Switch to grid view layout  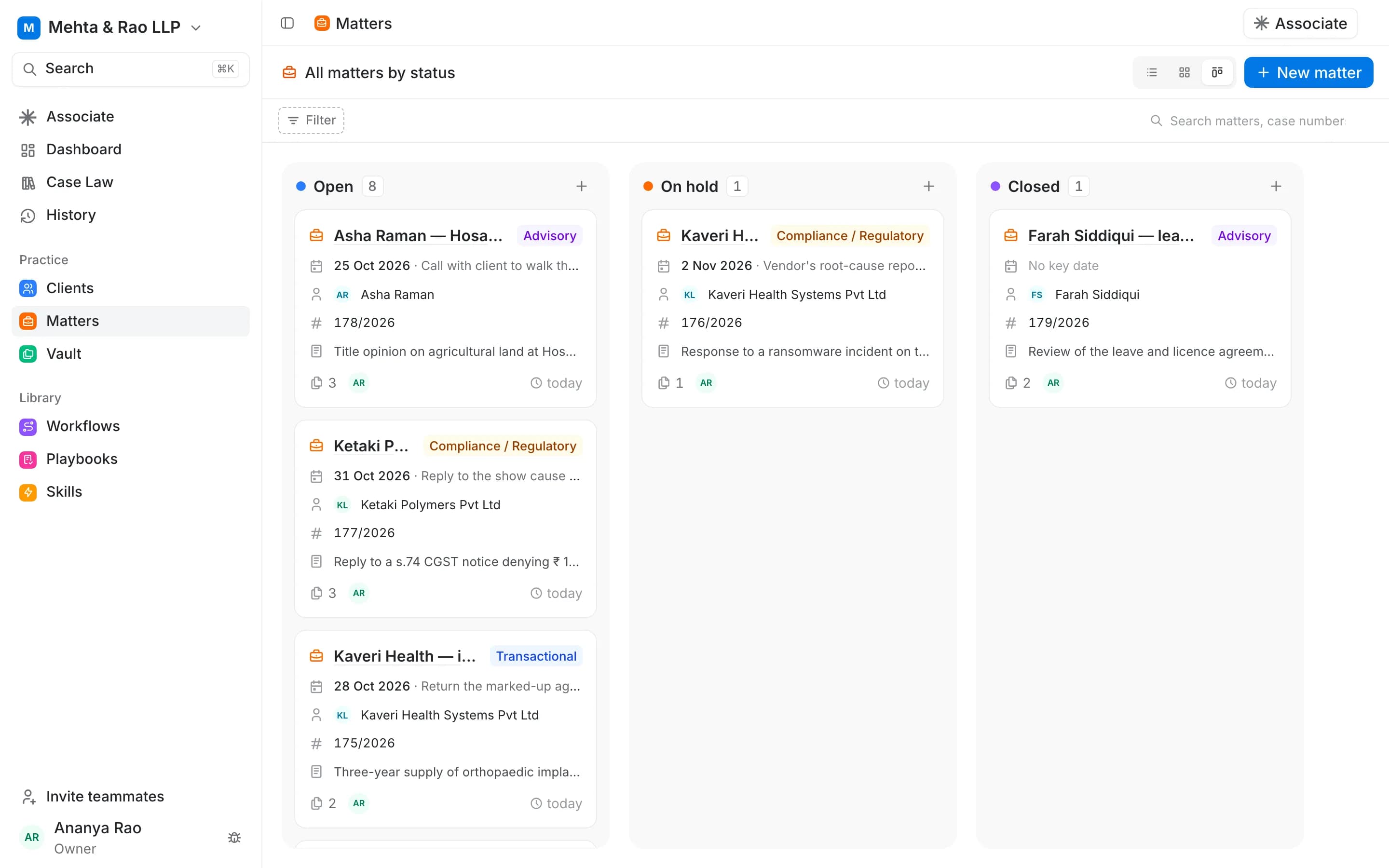tap(1184, 72)
